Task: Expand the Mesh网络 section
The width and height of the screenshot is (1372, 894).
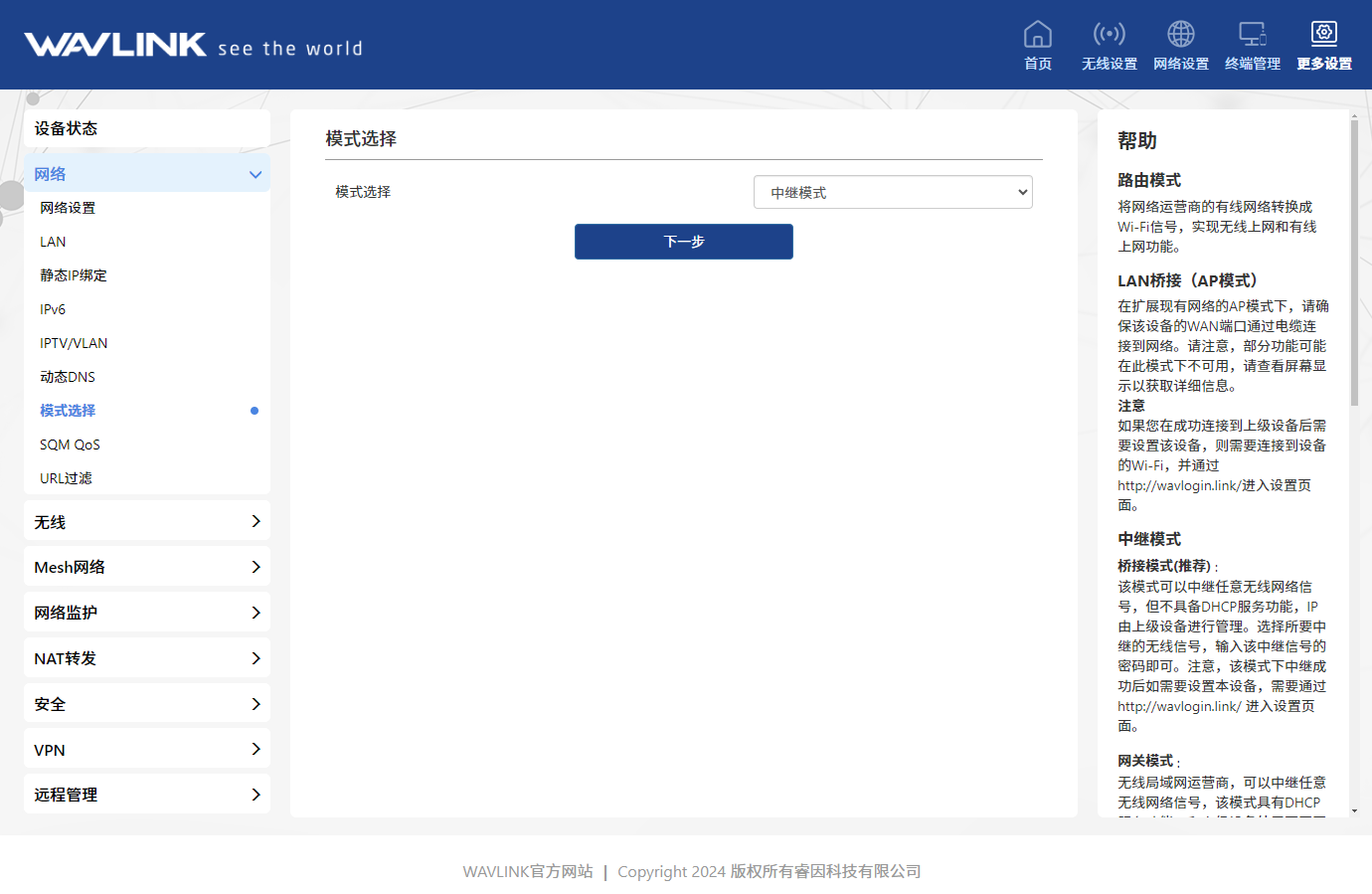Action: pos(147,567)
